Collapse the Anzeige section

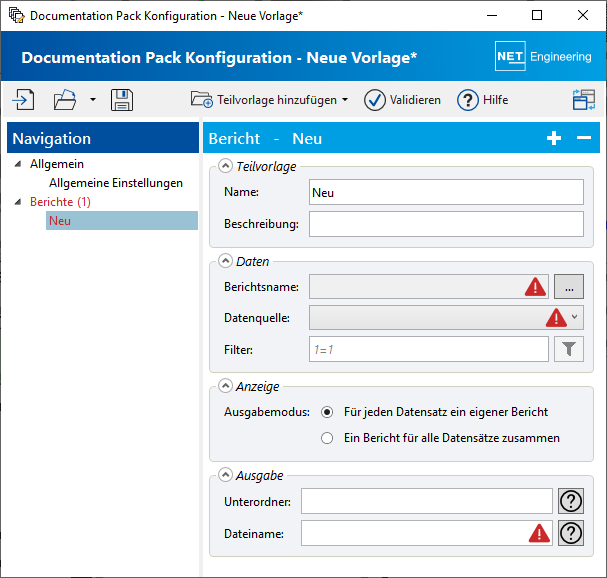(225, 386)
